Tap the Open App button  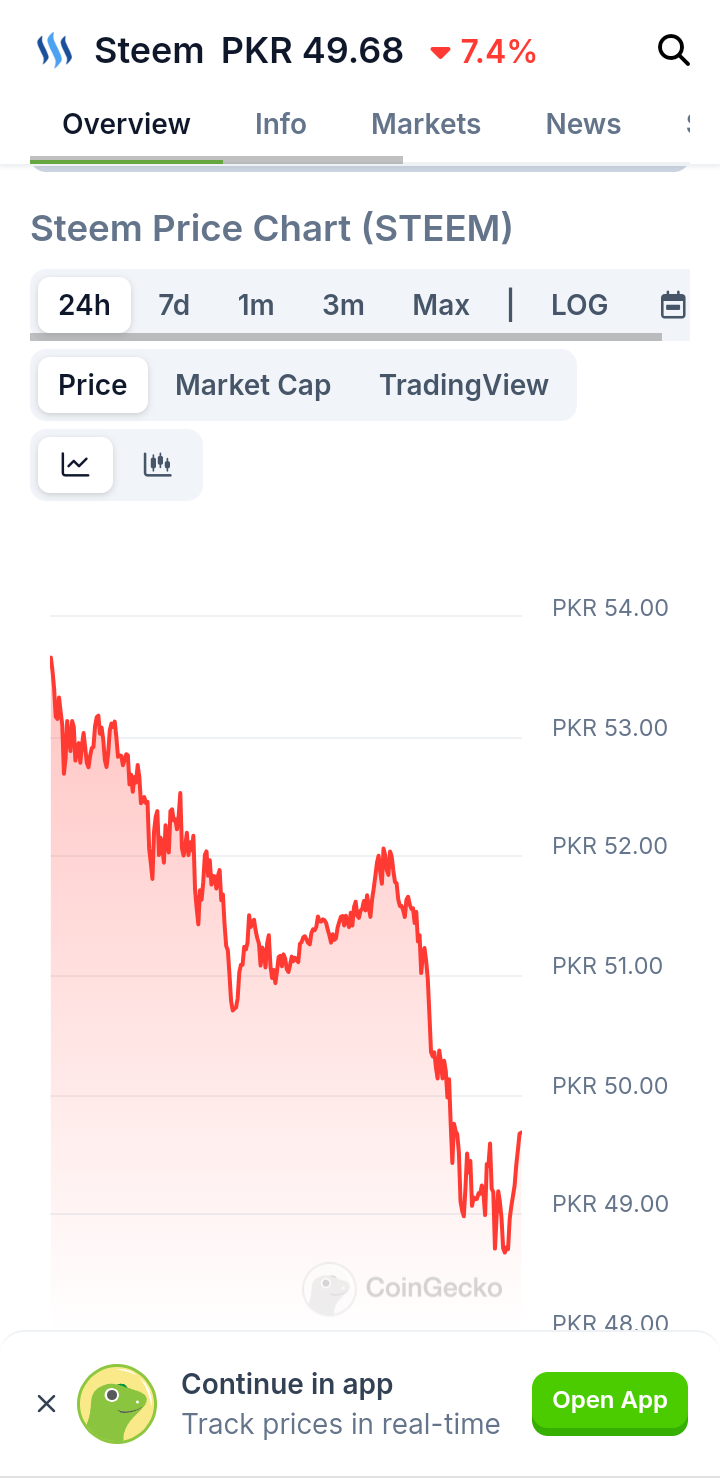(x=610, y=1401)
